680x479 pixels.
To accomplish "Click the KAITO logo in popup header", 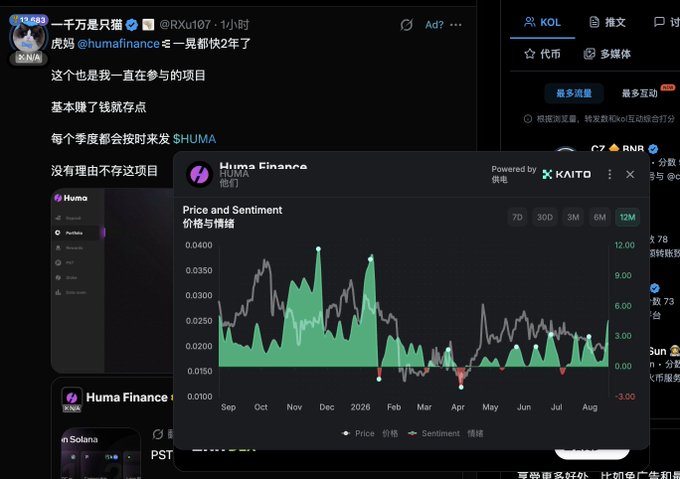I will click(566, 174).
